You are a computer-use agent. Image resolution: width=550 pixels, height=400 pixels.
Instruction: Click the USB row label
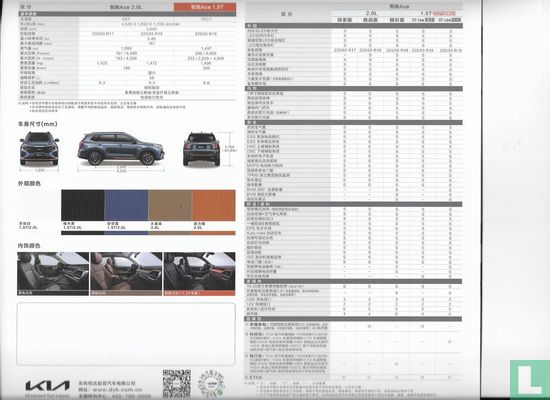point(259,299)
